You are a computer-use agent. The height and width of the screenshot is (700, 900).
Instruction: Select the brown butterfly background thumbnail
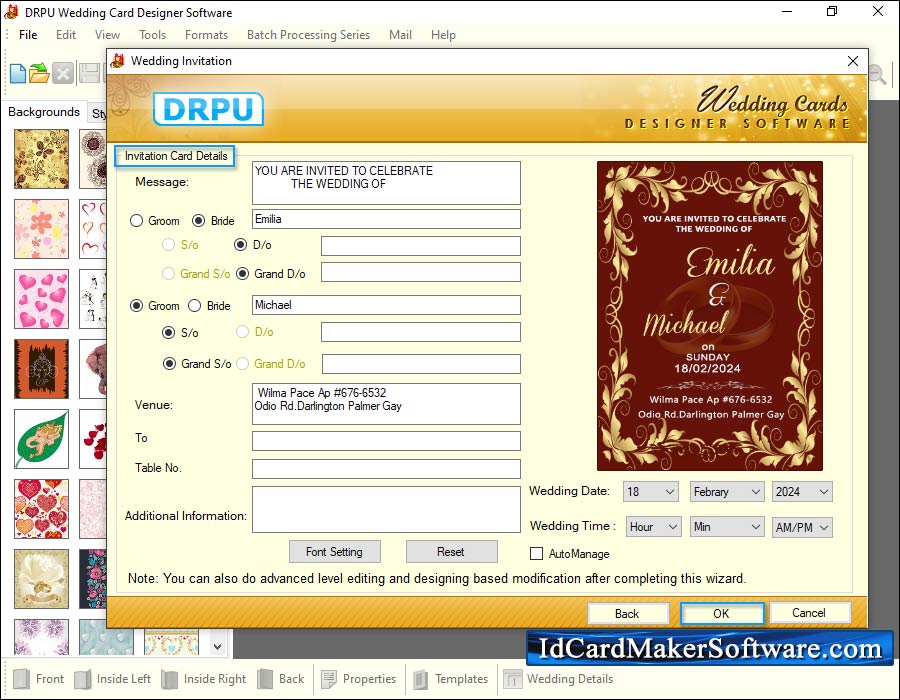41,159
